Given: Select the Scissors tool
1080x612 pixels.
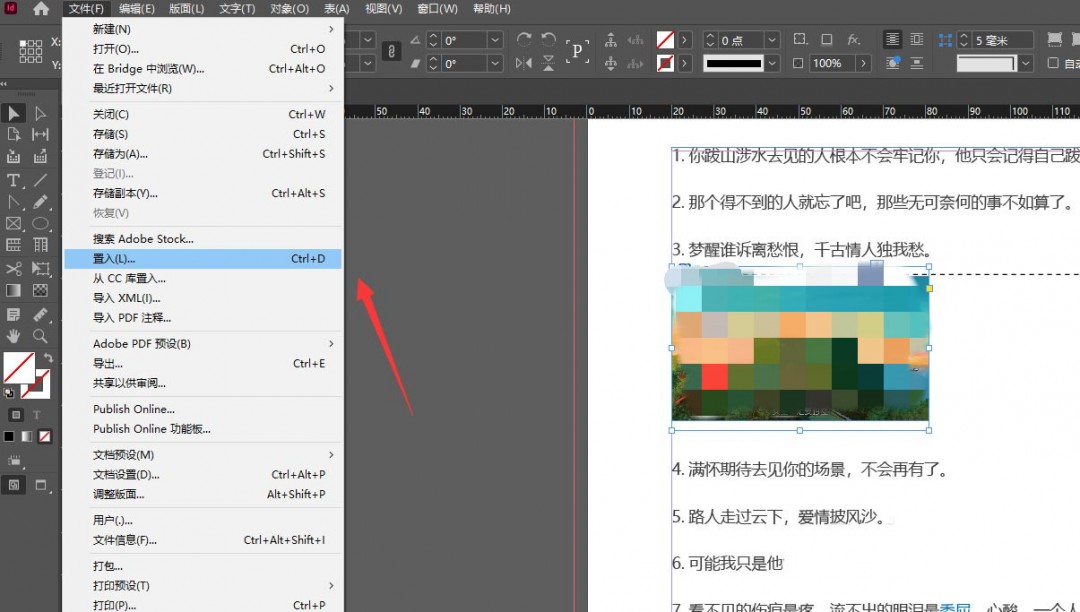Looking at the screenshot, I should point(12,267).
